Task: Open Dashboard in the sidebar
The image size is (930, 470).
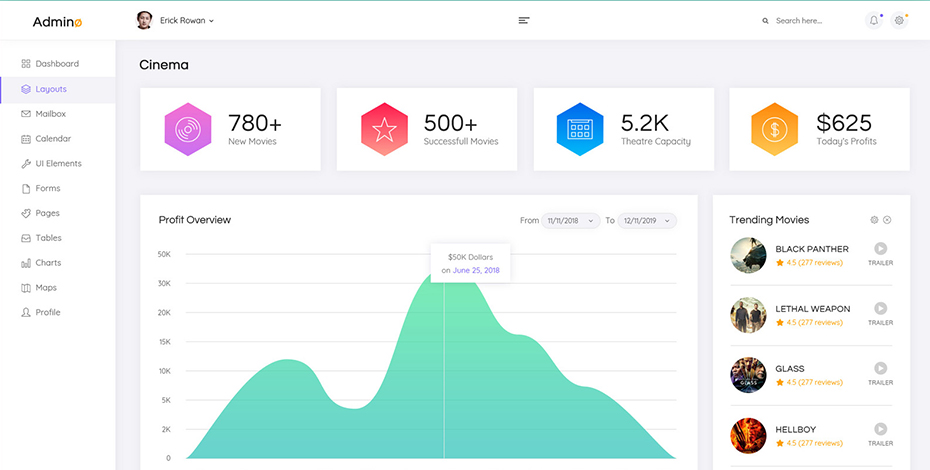Action: click(56, 64)
